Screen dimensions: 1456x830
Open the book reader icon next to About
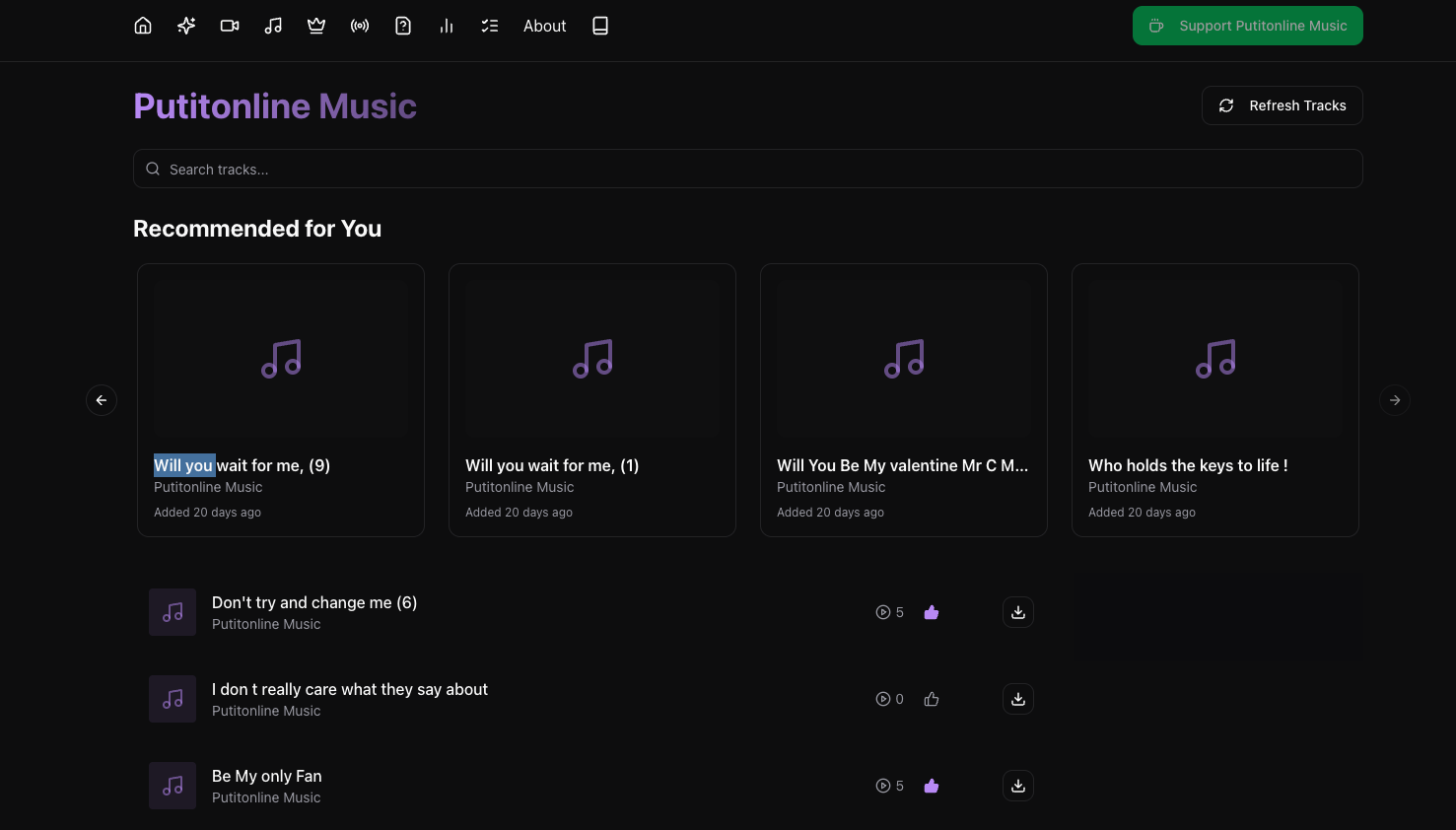[600, 26]
